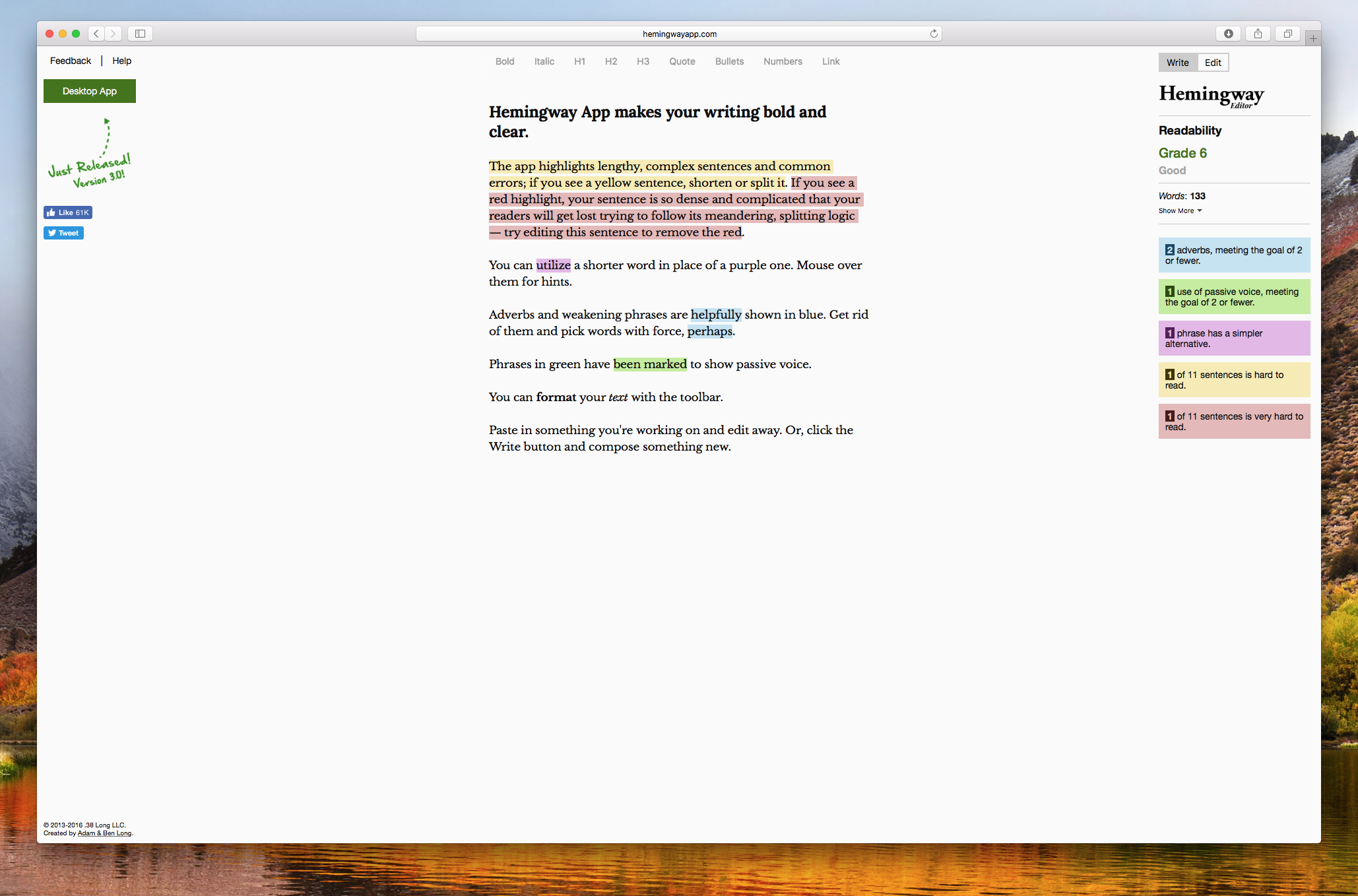Click Safari's Share icon
This screenshot has height=896, width=1358.
tap(1258, 34)
